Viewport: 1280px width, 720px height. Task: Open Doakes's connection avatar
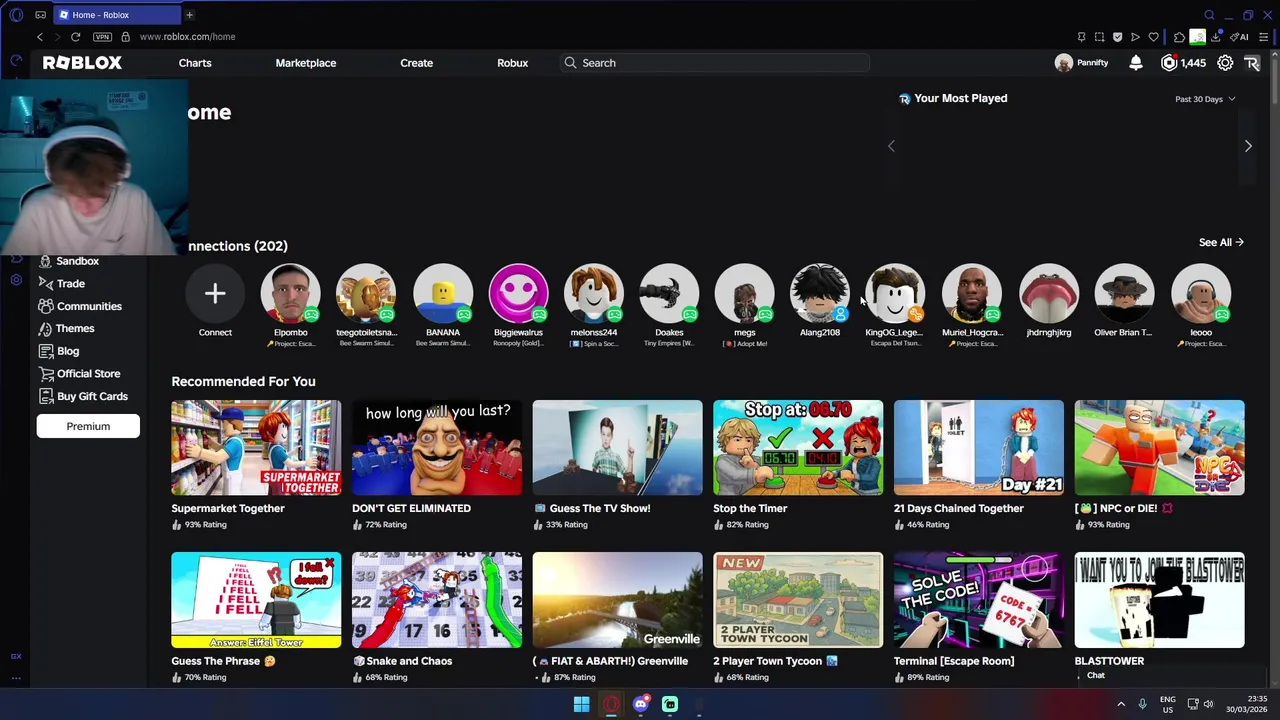pos(669,293)
